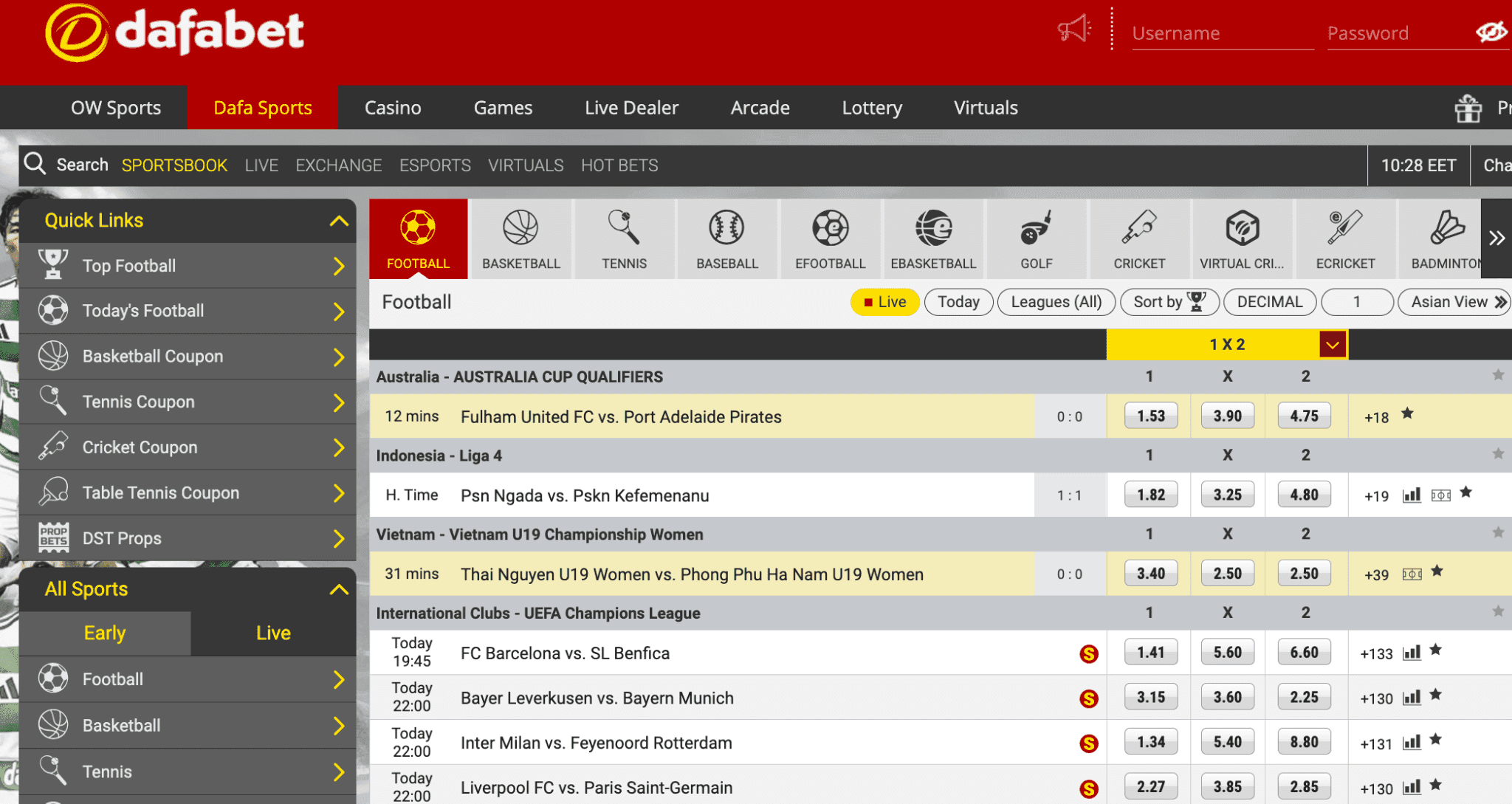Open the Table Tennis Coupon link
Viewport: 1512px width, 804px height.
[x=188, y=492]
